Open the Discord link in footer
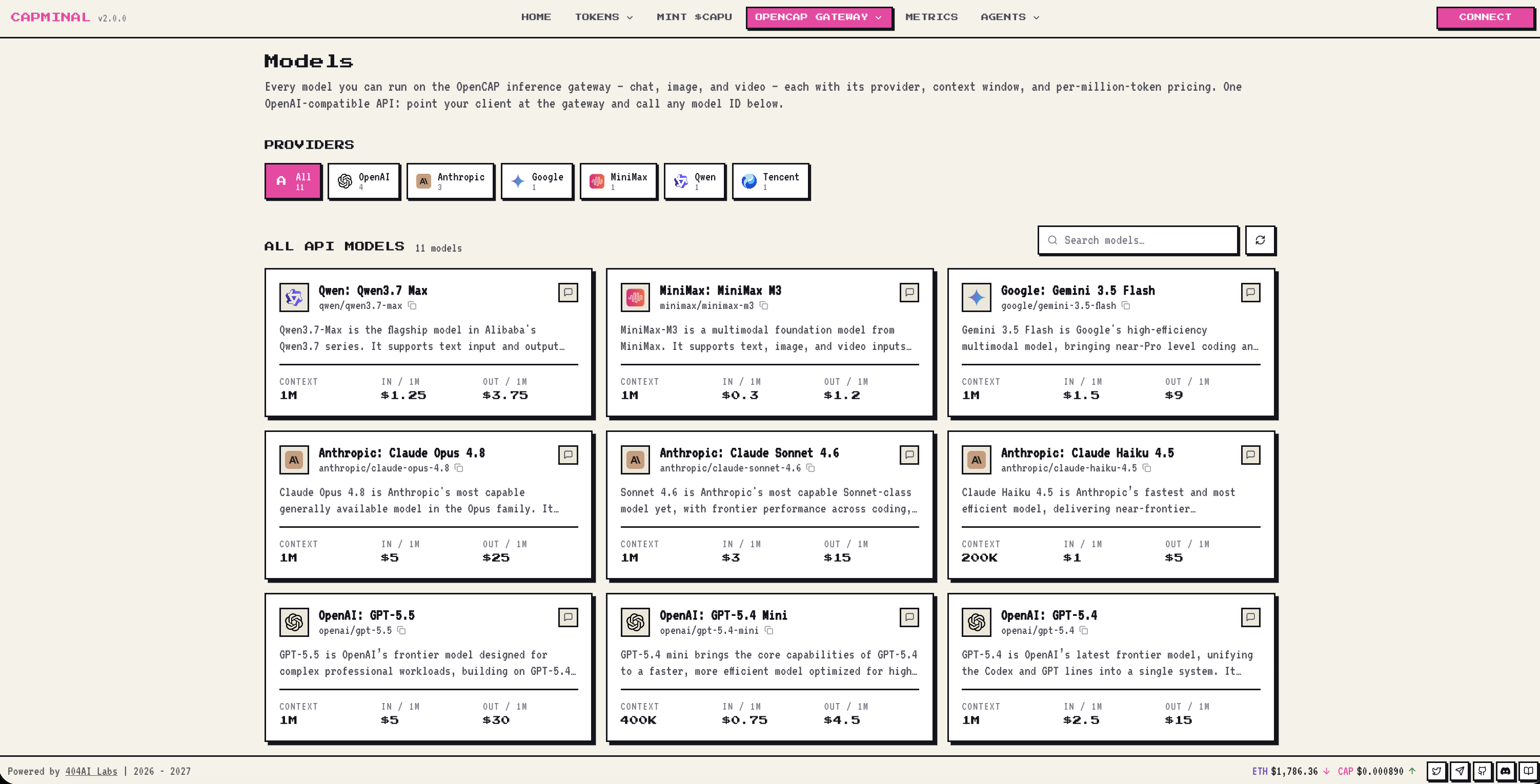The height and width of the screenshot is (784, 1540). tap(1505, 771)
